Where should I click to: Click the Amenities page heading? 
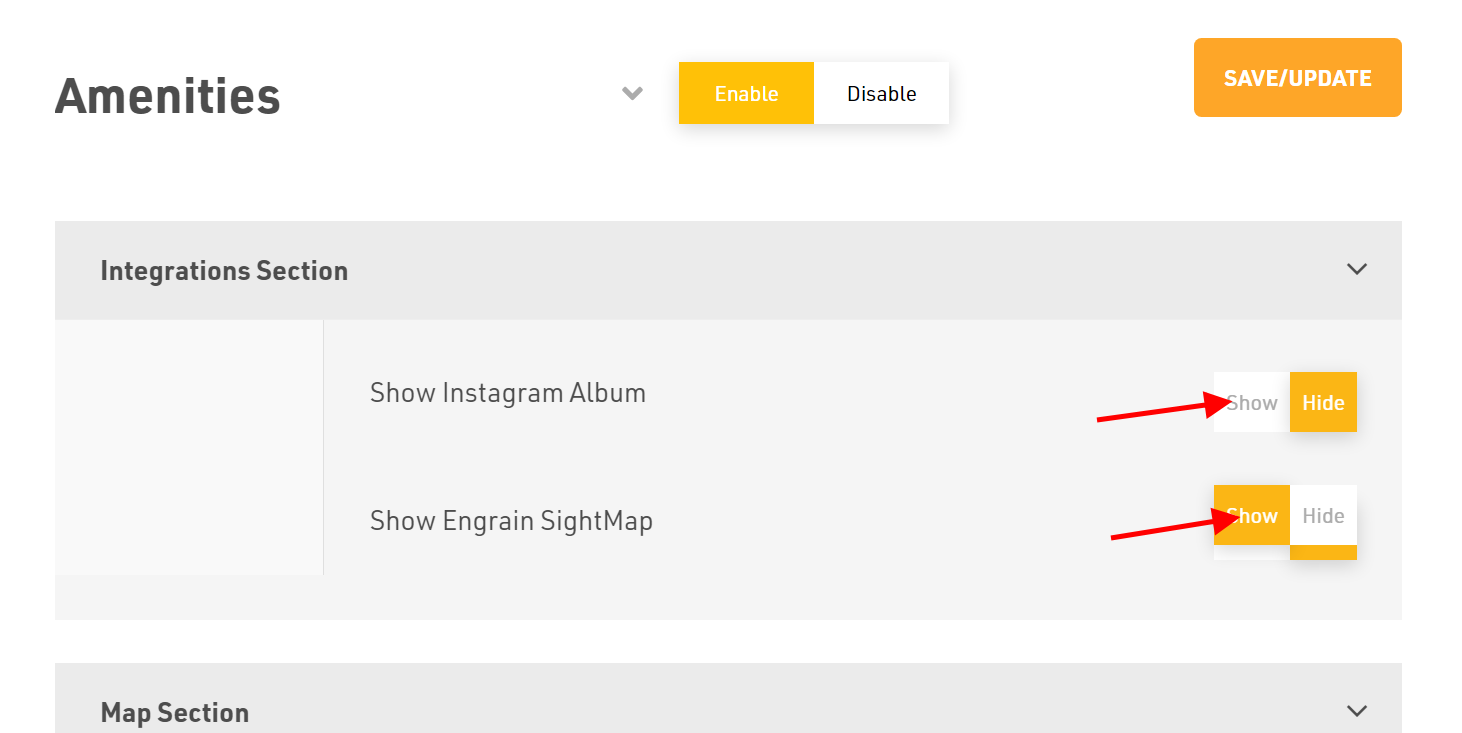click(168, 96)
